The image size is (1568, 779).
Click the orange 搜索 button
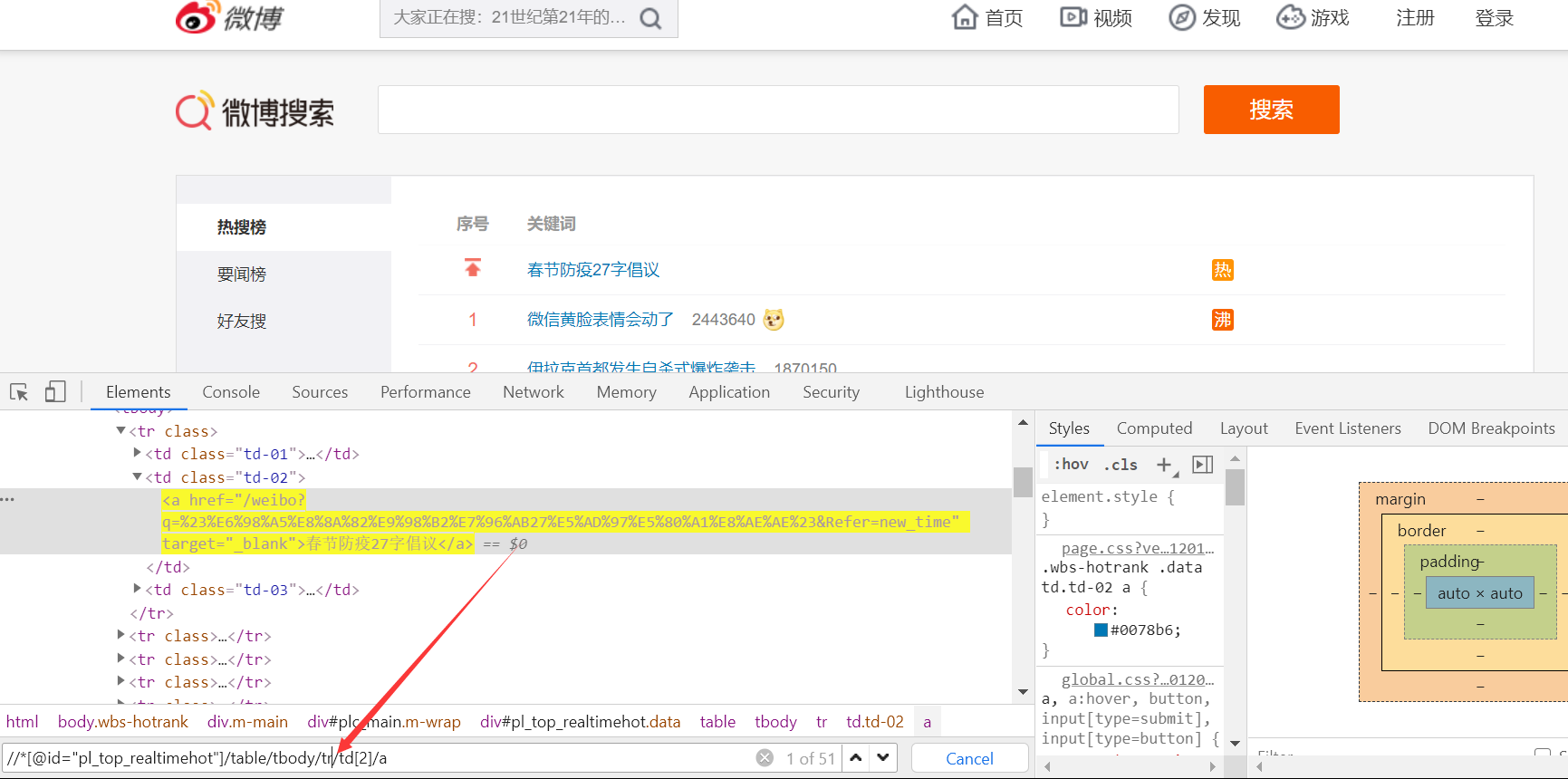pos(1271,110)
